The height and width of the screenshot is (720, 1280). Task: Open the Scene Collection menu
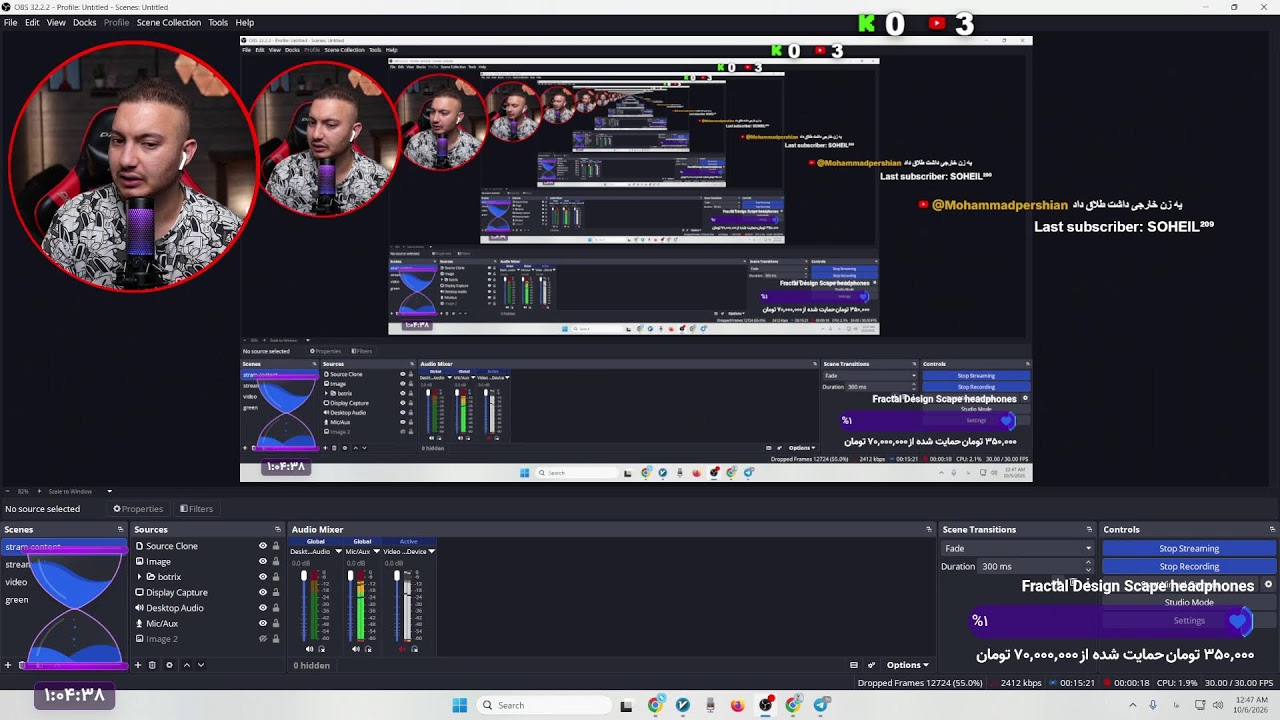pyautogui.click(x=169, y=22)
